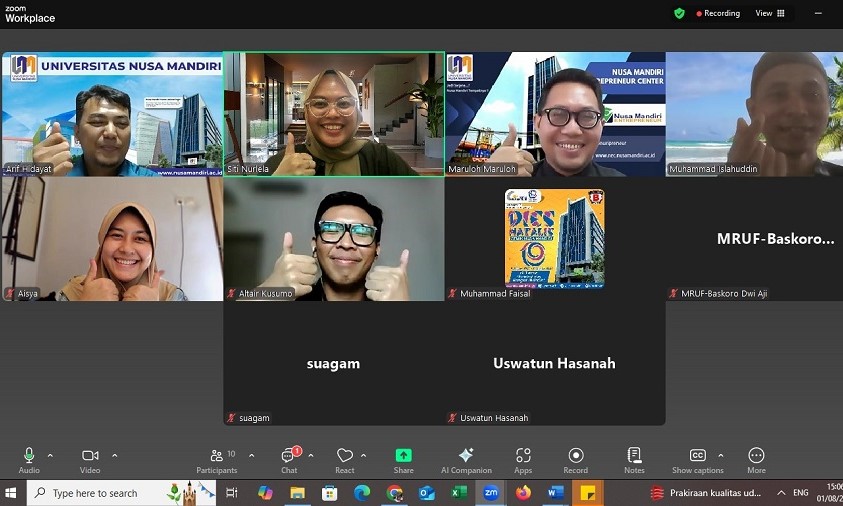This screenshot has width=843, height=506.
Task: Open the Participants panel
Action: (217, 460)
